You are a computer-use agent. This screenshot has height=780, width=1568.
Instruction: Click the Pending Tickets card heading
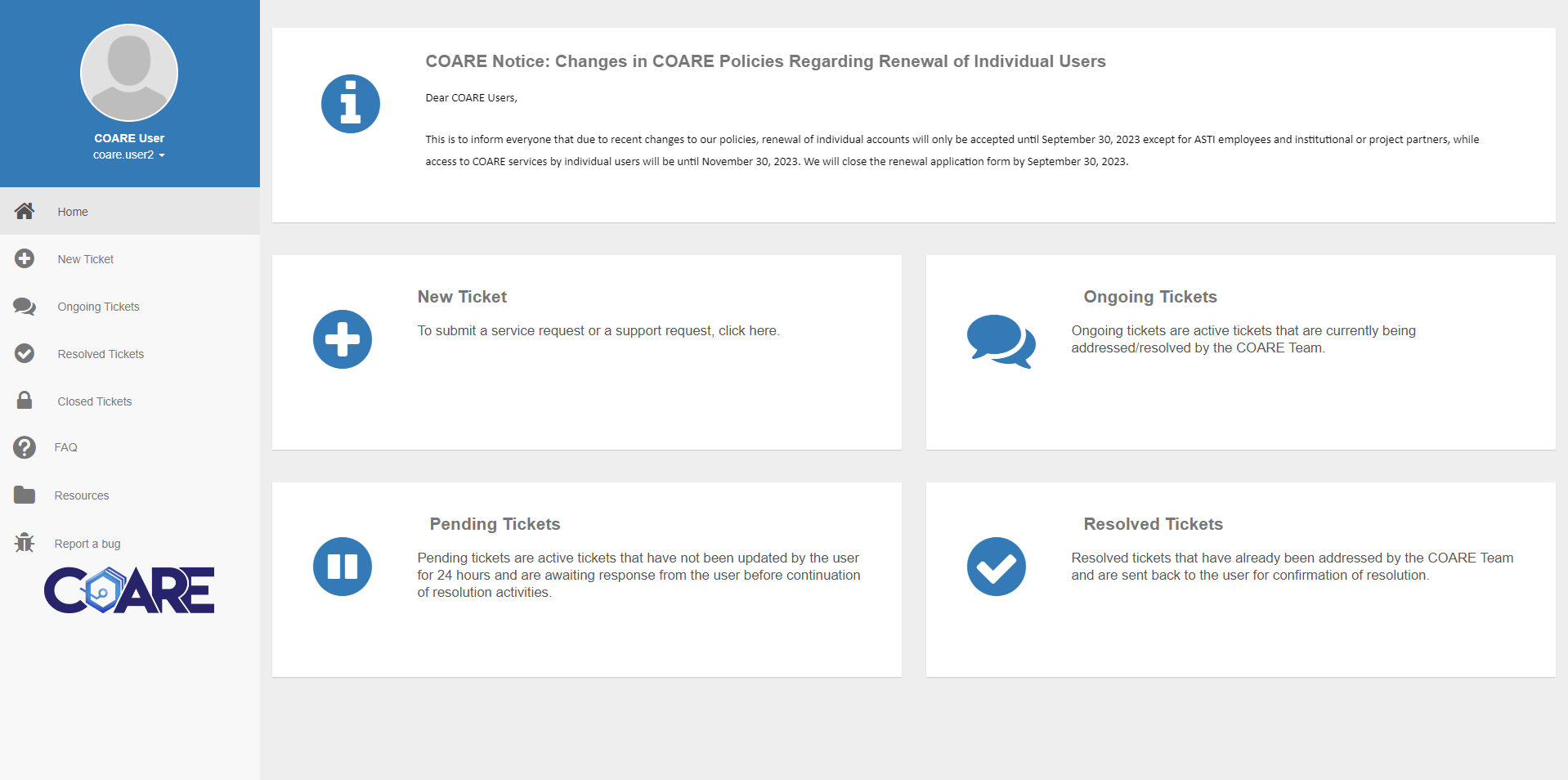(495, 524)
